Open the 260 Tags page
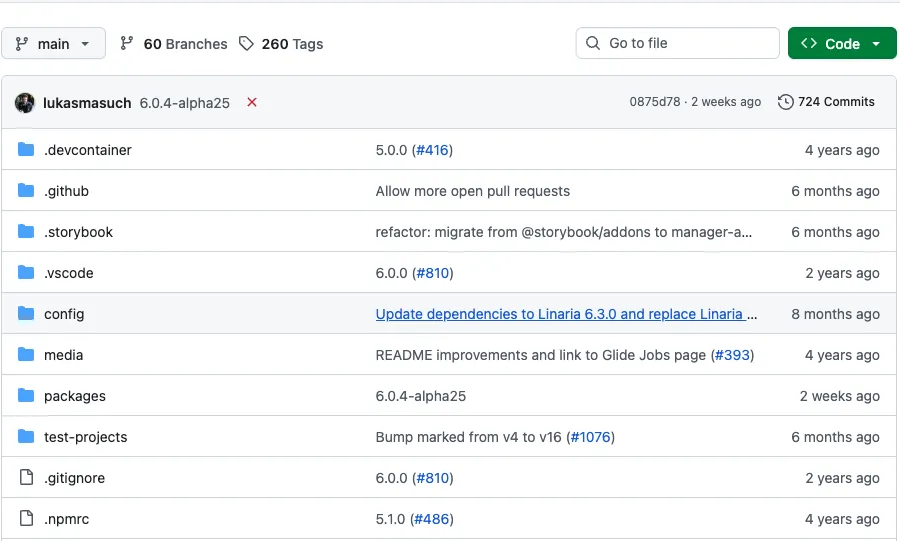The width and height of the screenshot is (900, 541). pos(282,44)
